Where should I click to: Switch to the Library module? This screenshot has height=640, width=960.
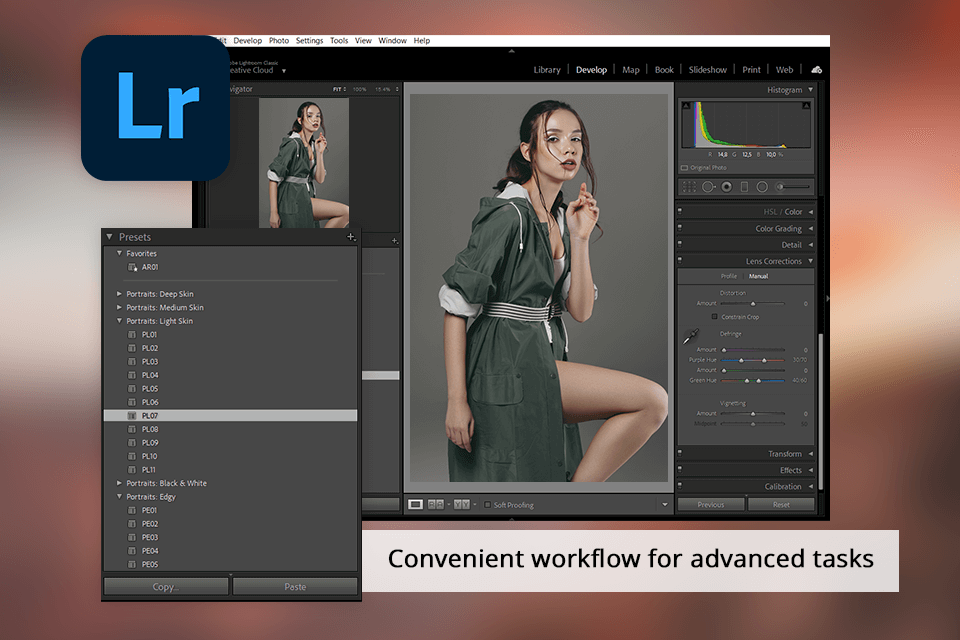click(547, 70)
